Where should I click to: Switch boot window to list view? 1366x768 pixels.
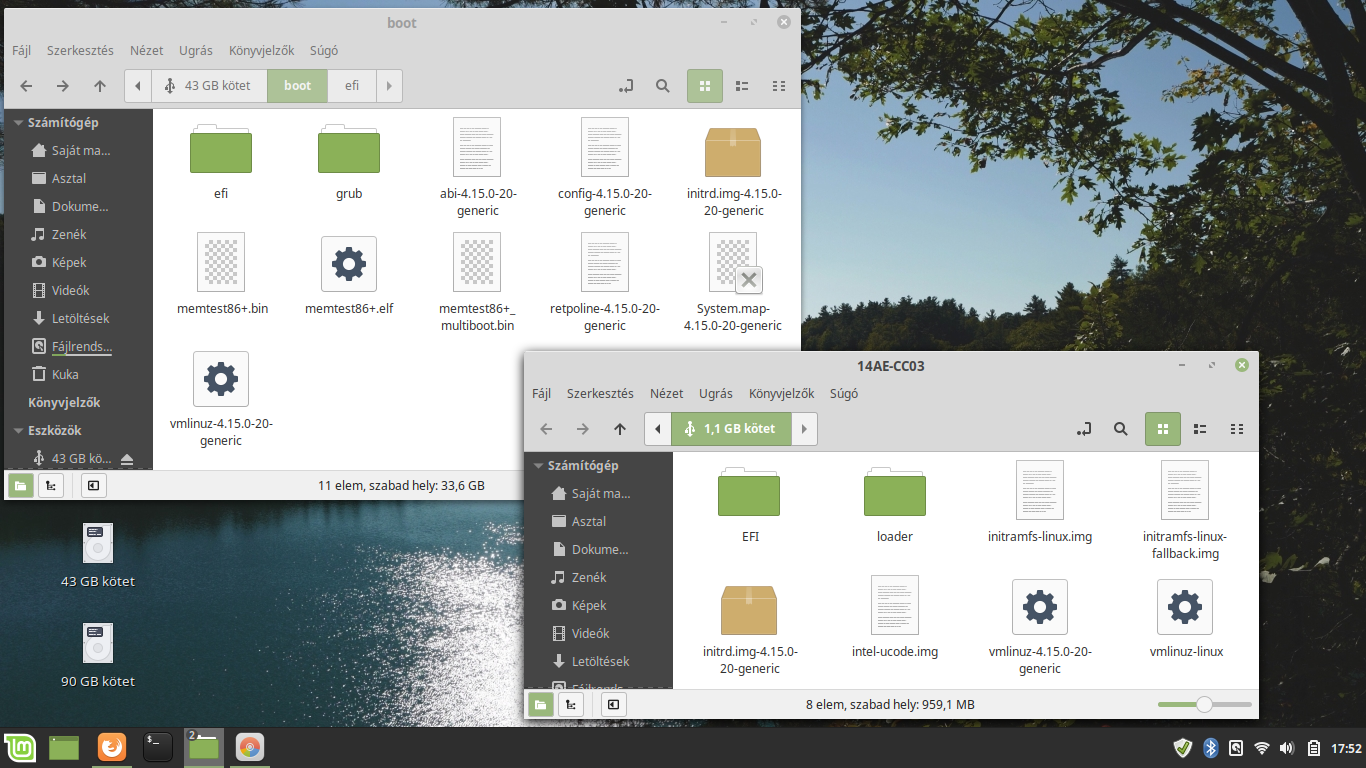(x=742, y=86)
